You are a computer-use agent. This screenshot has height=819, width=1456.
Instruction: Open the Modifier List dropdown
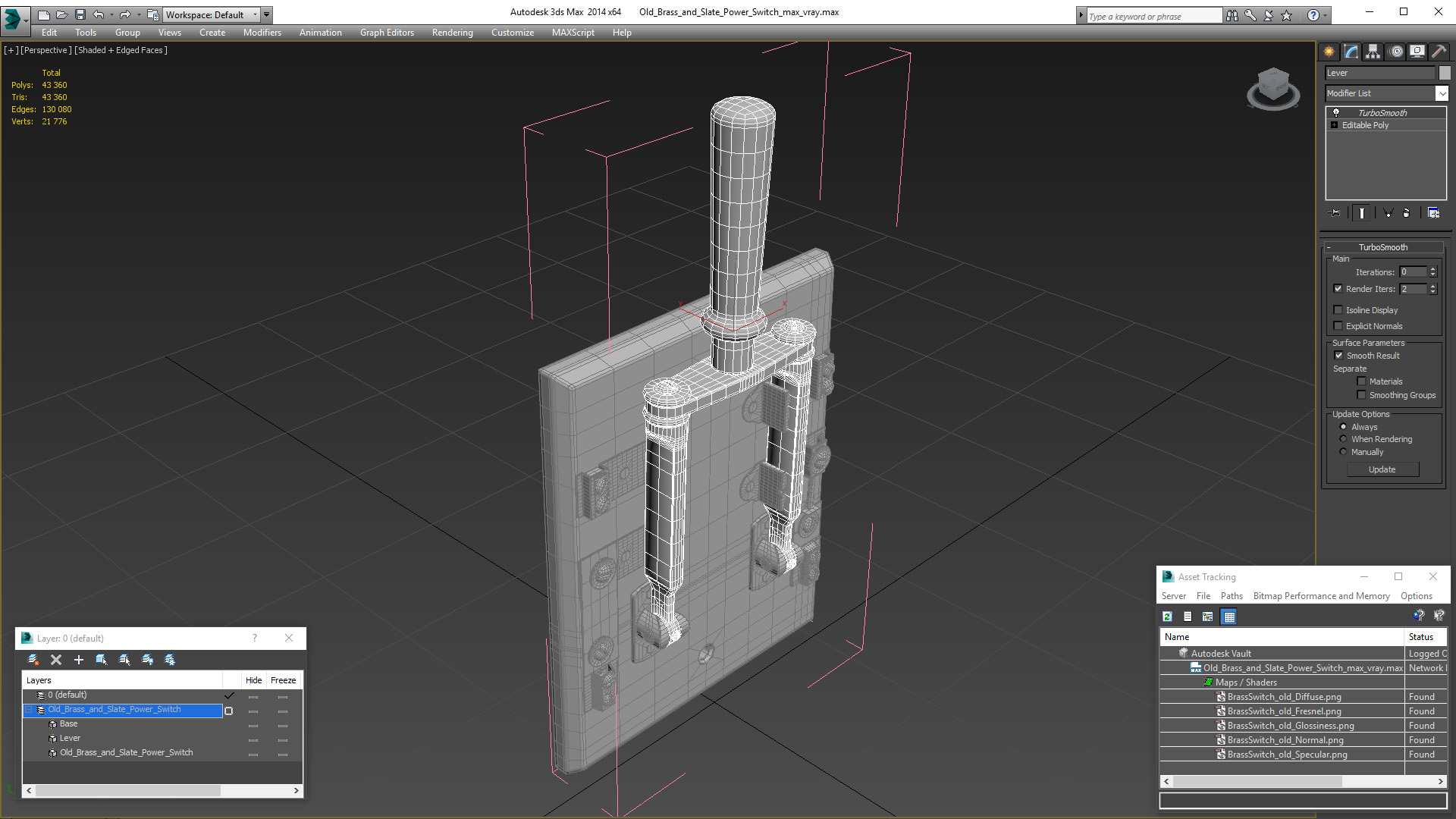pos(1442,93)
